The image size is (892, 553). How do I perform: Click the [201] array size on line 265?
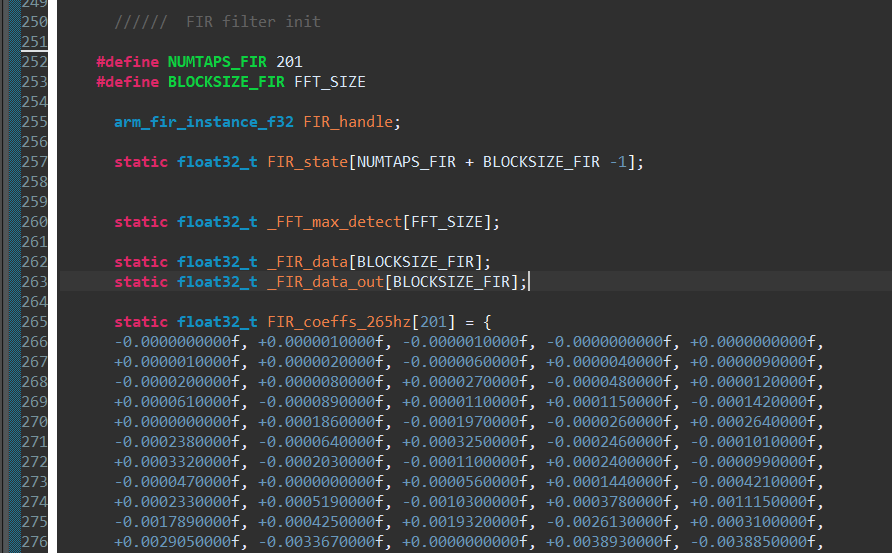(x=433, y=322)
